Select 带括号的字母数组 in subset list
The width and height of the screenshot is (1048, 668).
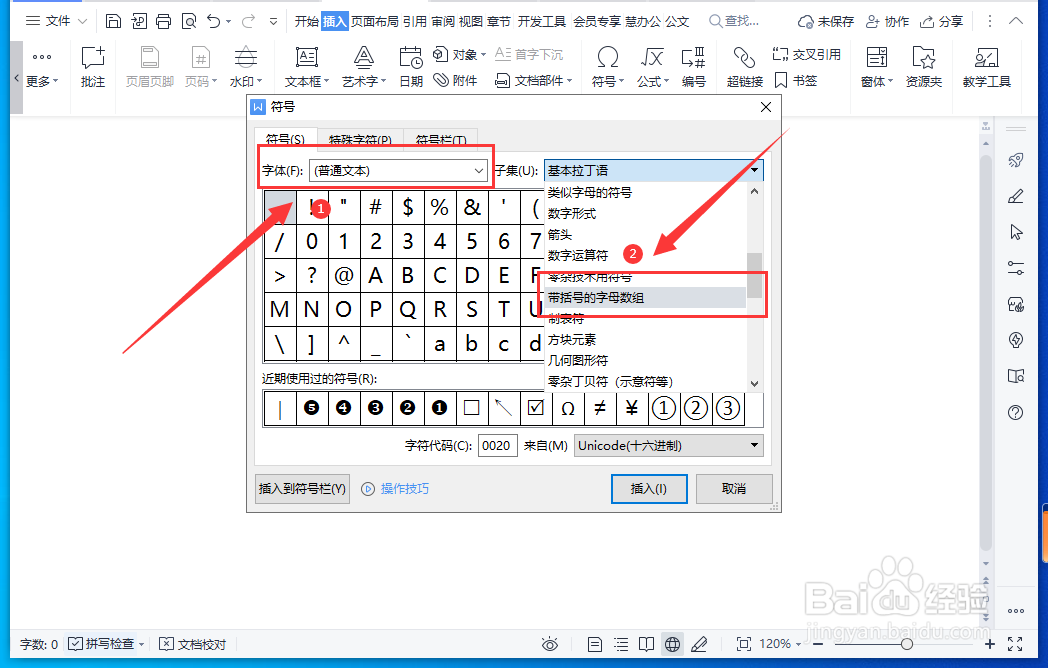[x=646, y=298]
